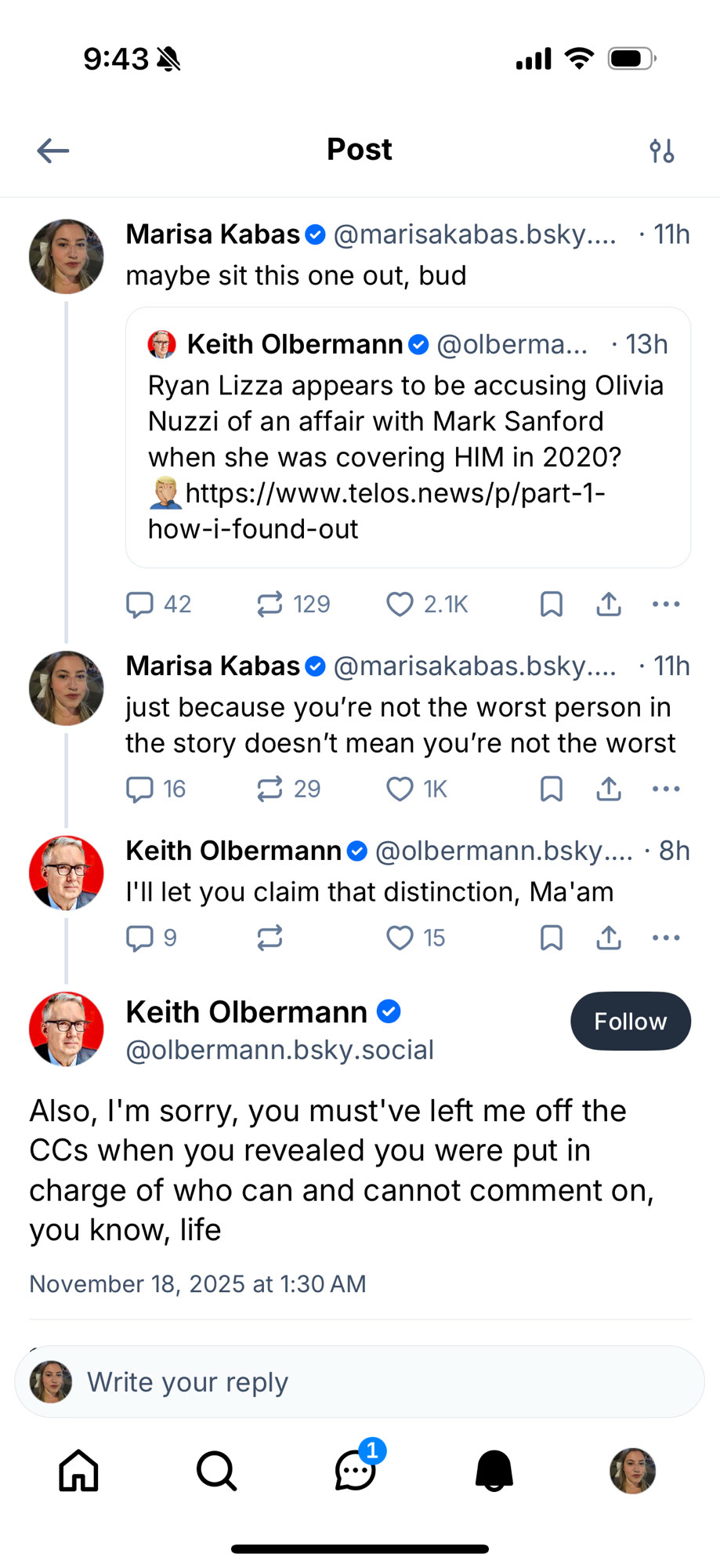720x1568 pixels.
Task: Reply to first Marisa Kabas post with 42 replies
Action: tap(140, 604)
